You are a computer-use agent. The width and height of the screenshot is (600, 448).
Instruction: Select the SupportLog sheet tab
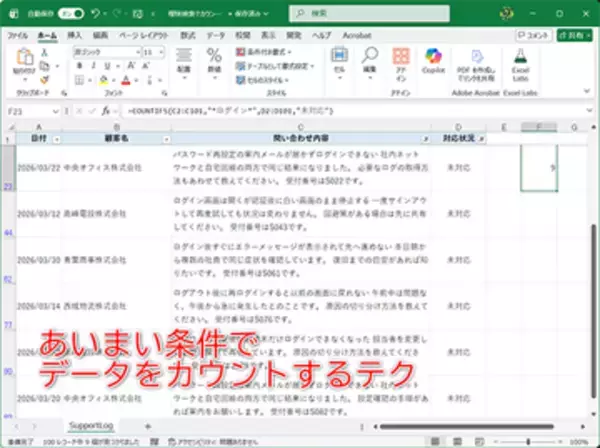pos(91,426)
